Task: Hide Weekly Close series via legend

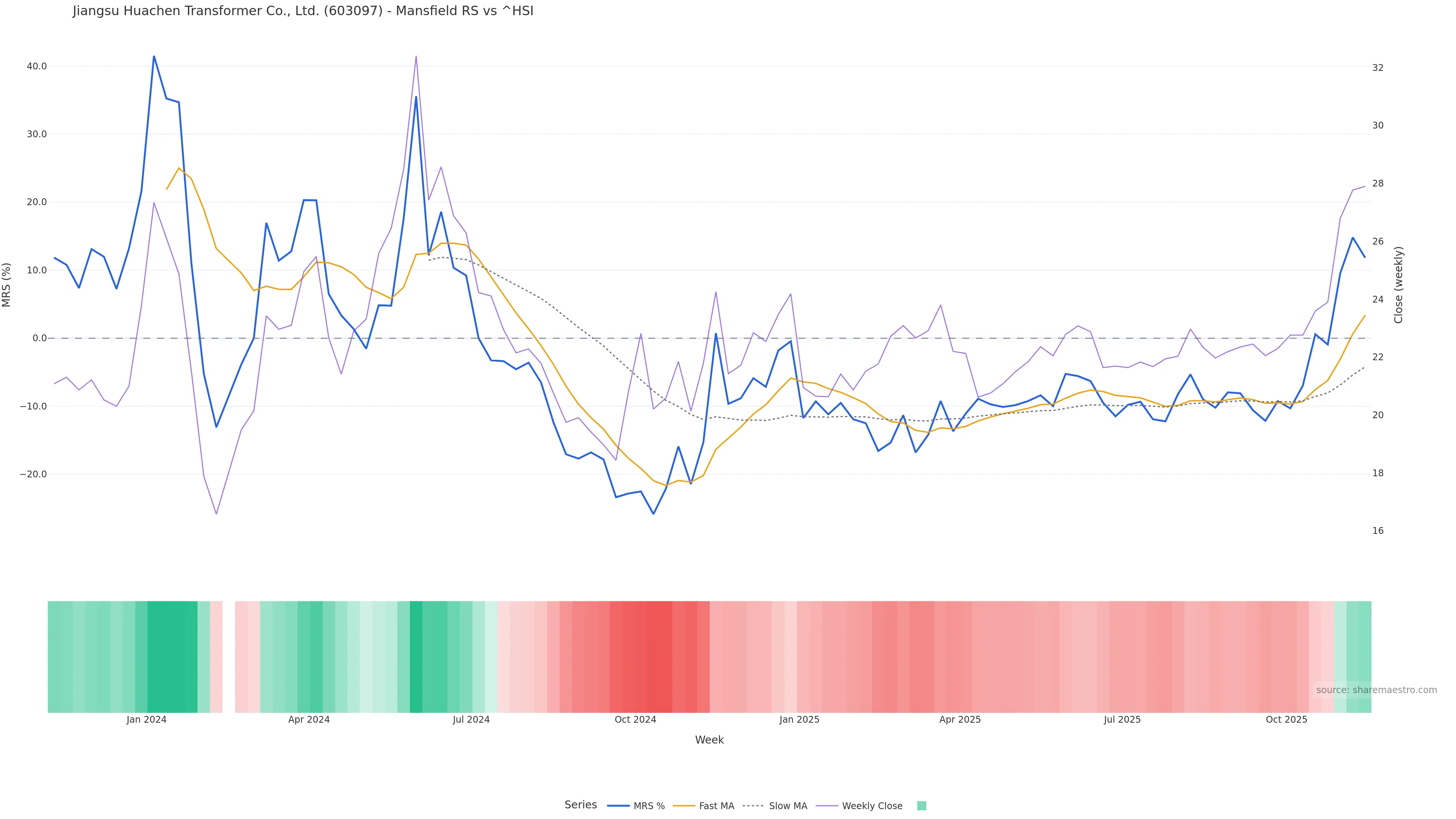Action: tap(872, 806)
